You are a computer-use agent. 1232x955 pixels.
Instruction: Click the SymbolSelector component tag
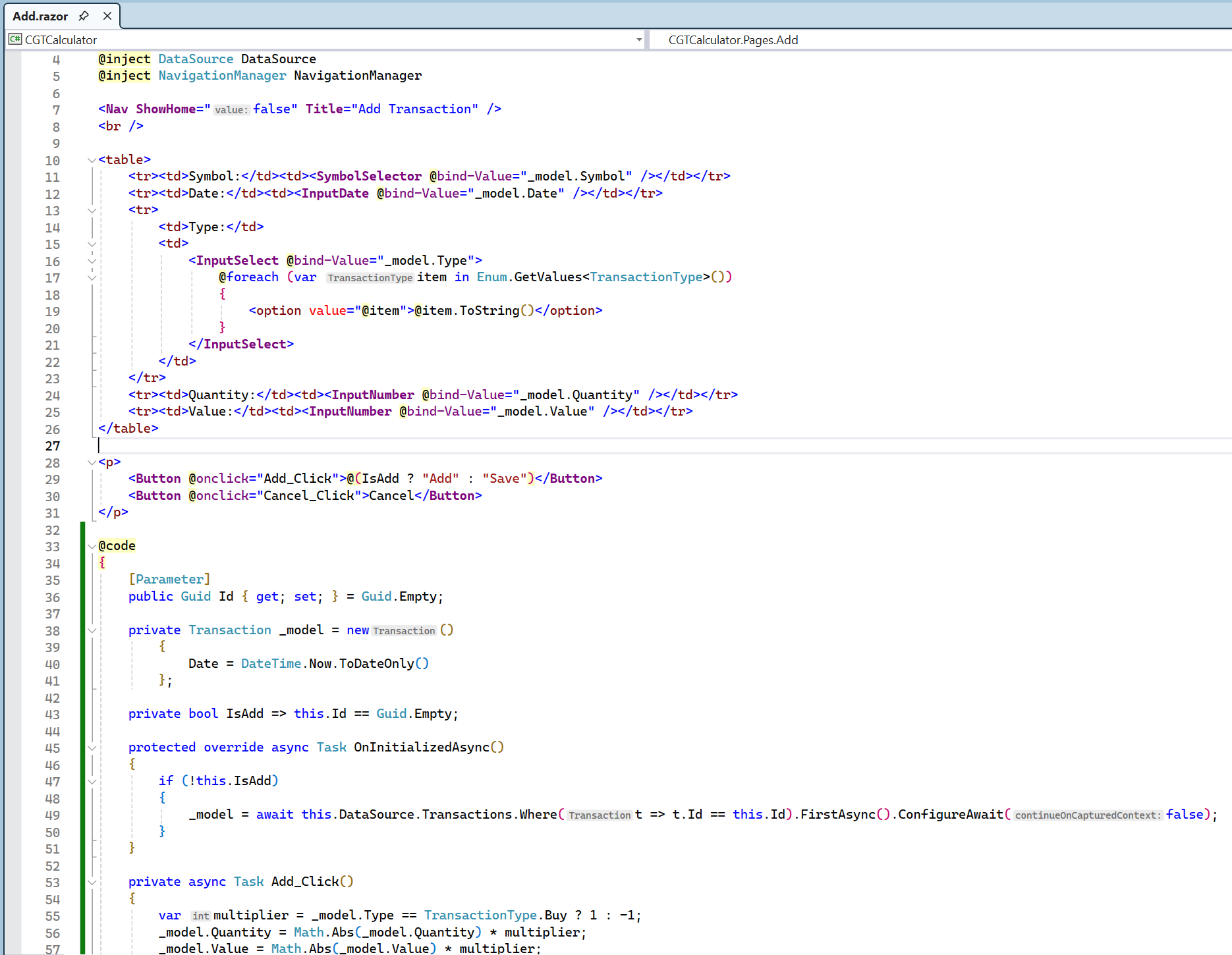coord(369,177)
